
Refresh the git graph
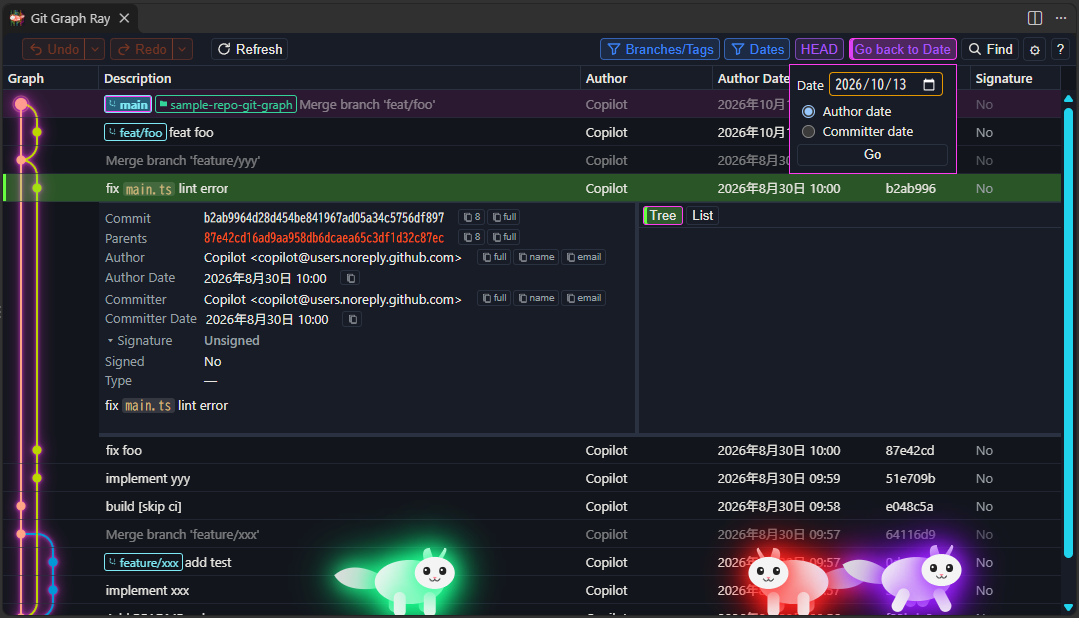(250, 50)
